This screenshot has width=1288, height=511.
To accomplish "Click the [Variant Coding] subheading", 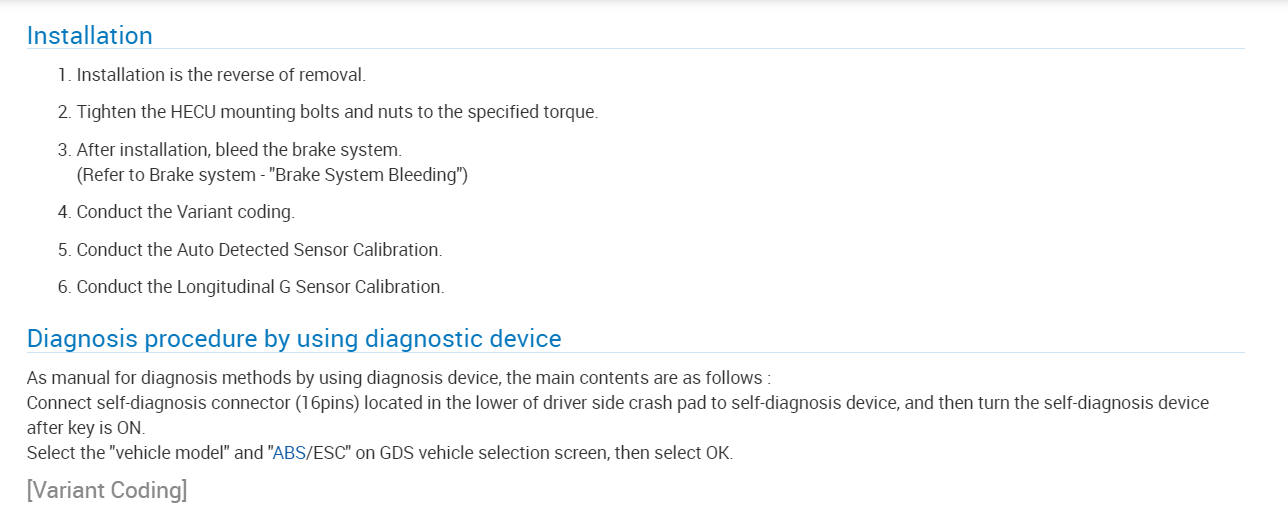I will [107, 491].
